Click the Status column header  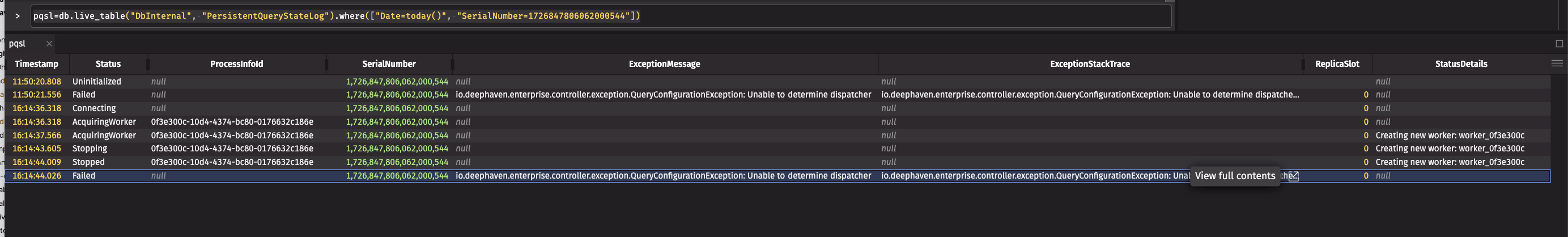(108, 64)
